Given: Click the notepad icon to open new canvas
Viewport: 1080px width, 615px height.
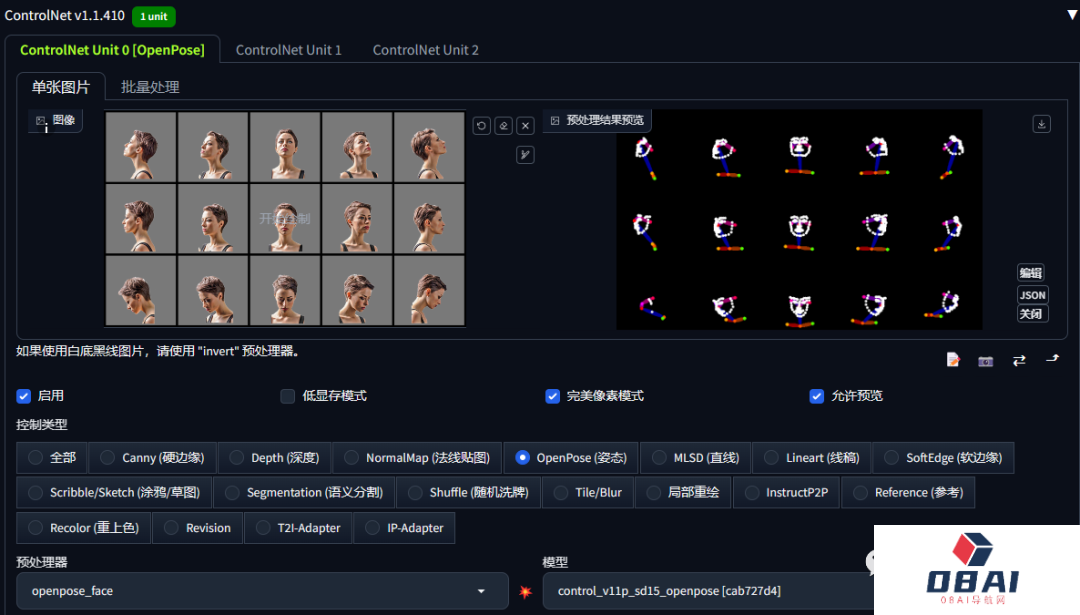Looking at the screenshot, I should pyautogui.click(x=953, y=360).
